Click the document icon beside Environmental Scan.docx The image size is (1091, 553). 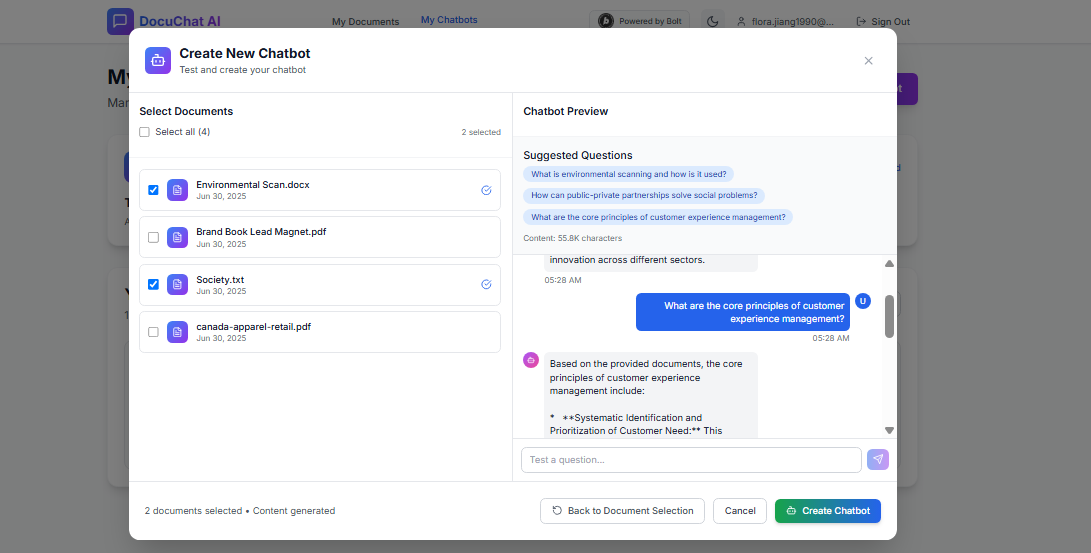pos(177,190)
